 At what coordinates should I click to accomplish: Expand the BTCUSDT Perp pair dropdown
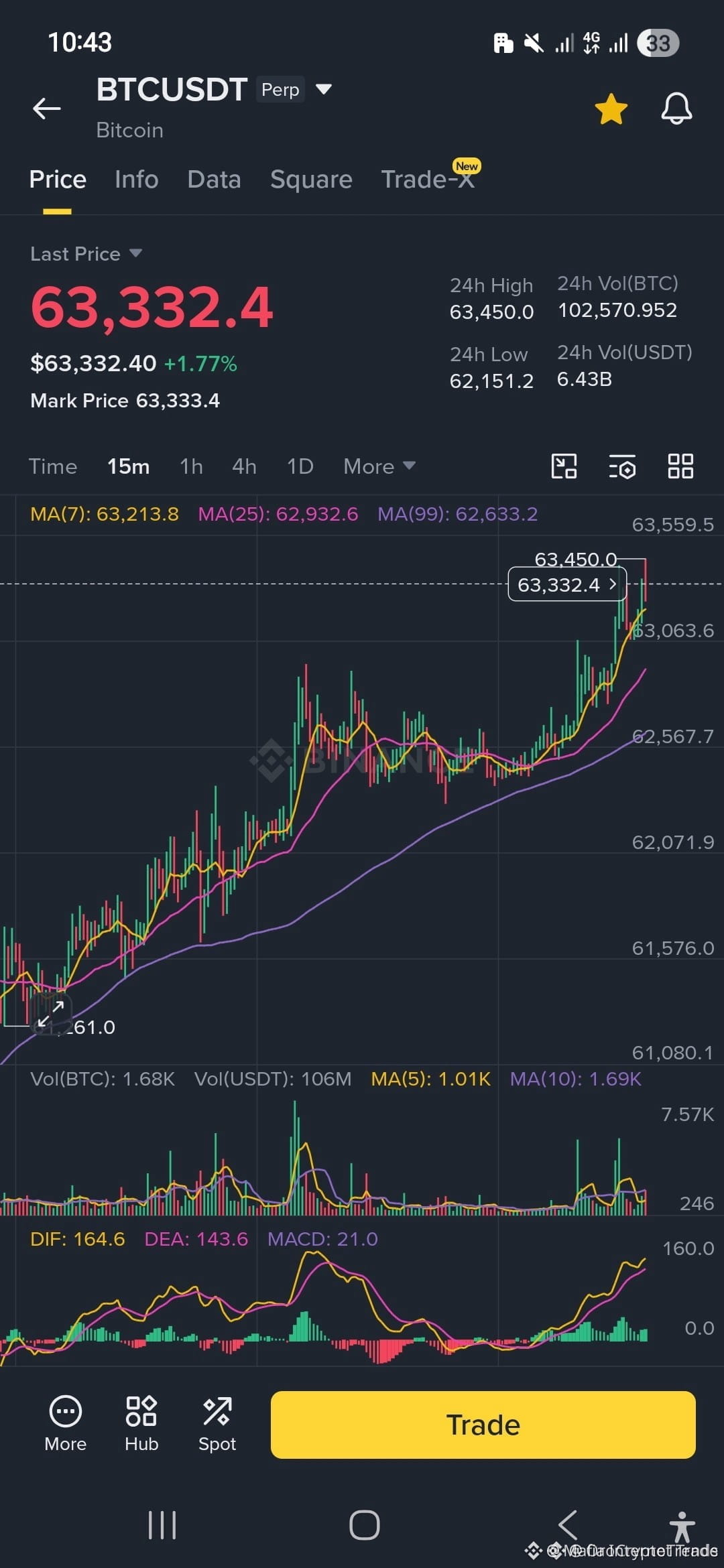click(324, 89)
